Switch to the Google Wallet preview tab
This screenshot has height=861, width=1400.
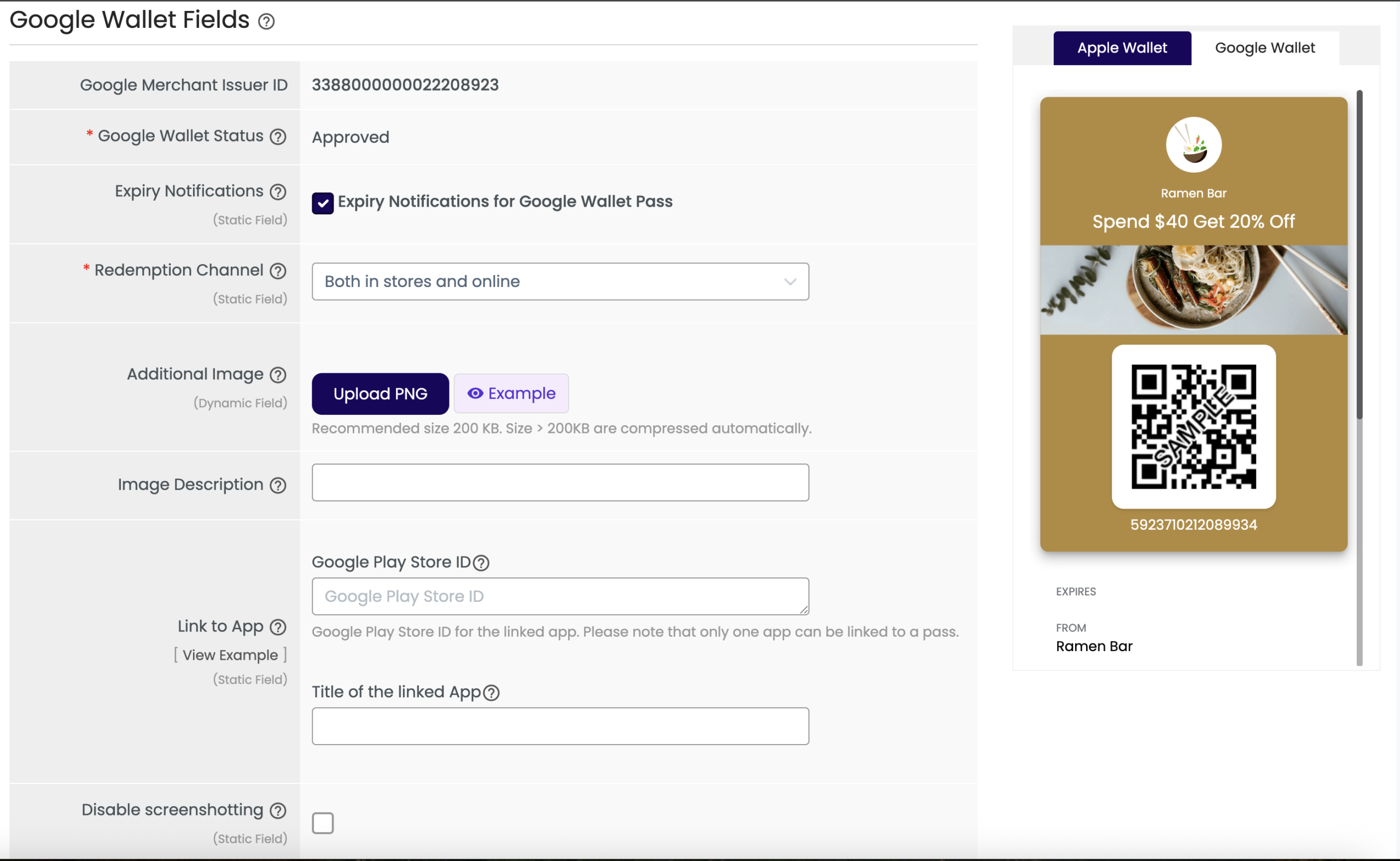(1265, 48)
